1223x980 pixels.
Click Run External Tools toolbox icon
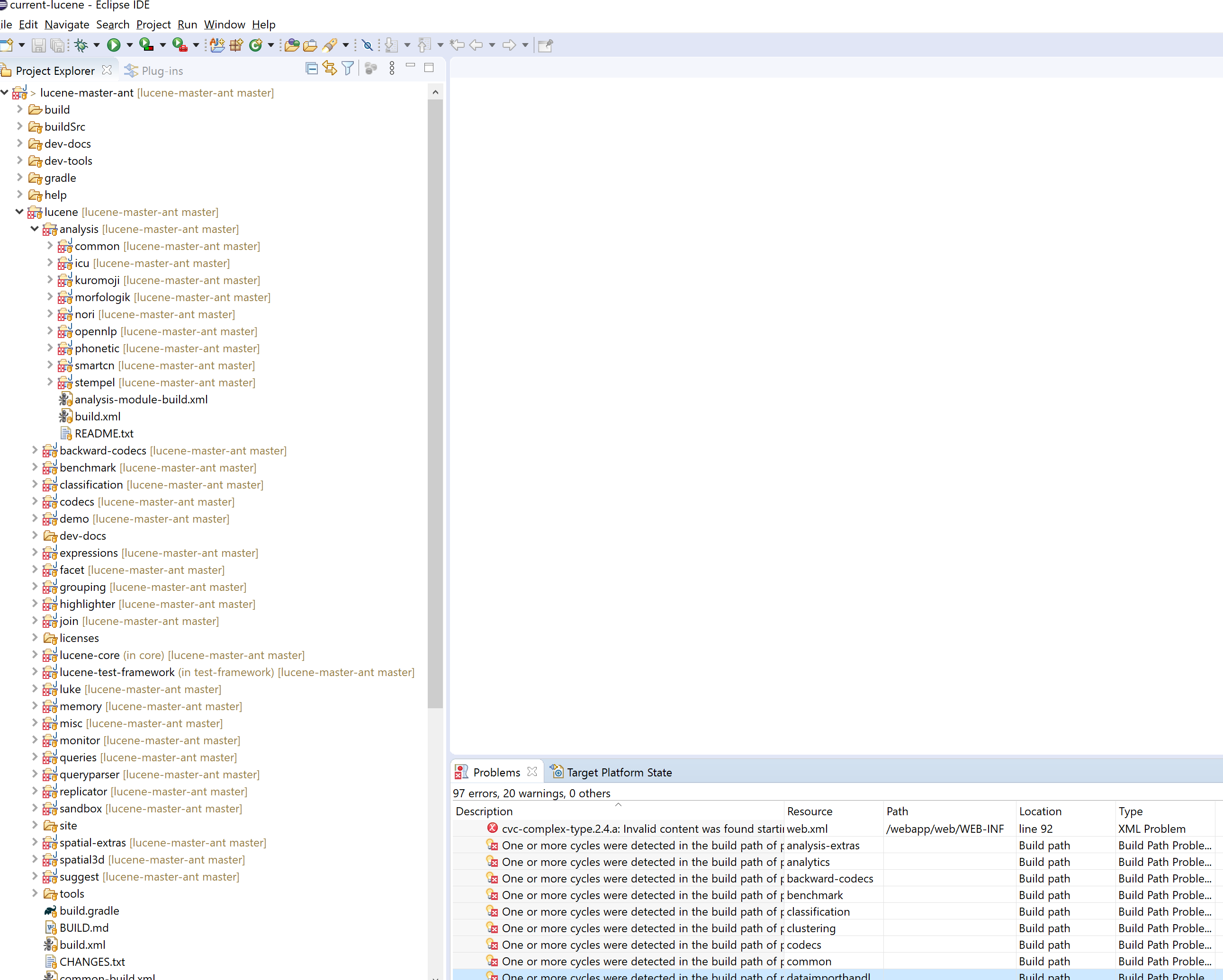tap(180, 45)
